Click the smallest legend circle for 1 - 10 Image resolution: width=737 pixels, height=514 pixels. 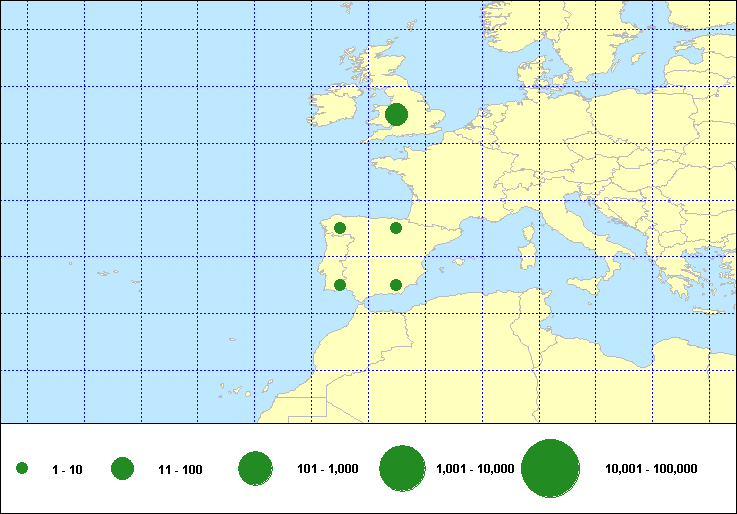[22, 469]
